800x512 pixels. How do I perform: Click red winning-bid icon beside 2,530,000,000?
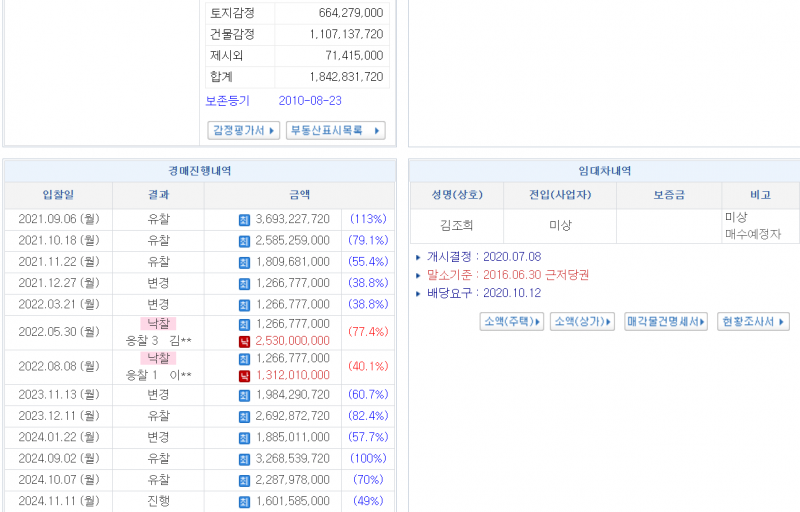(244, 342)
